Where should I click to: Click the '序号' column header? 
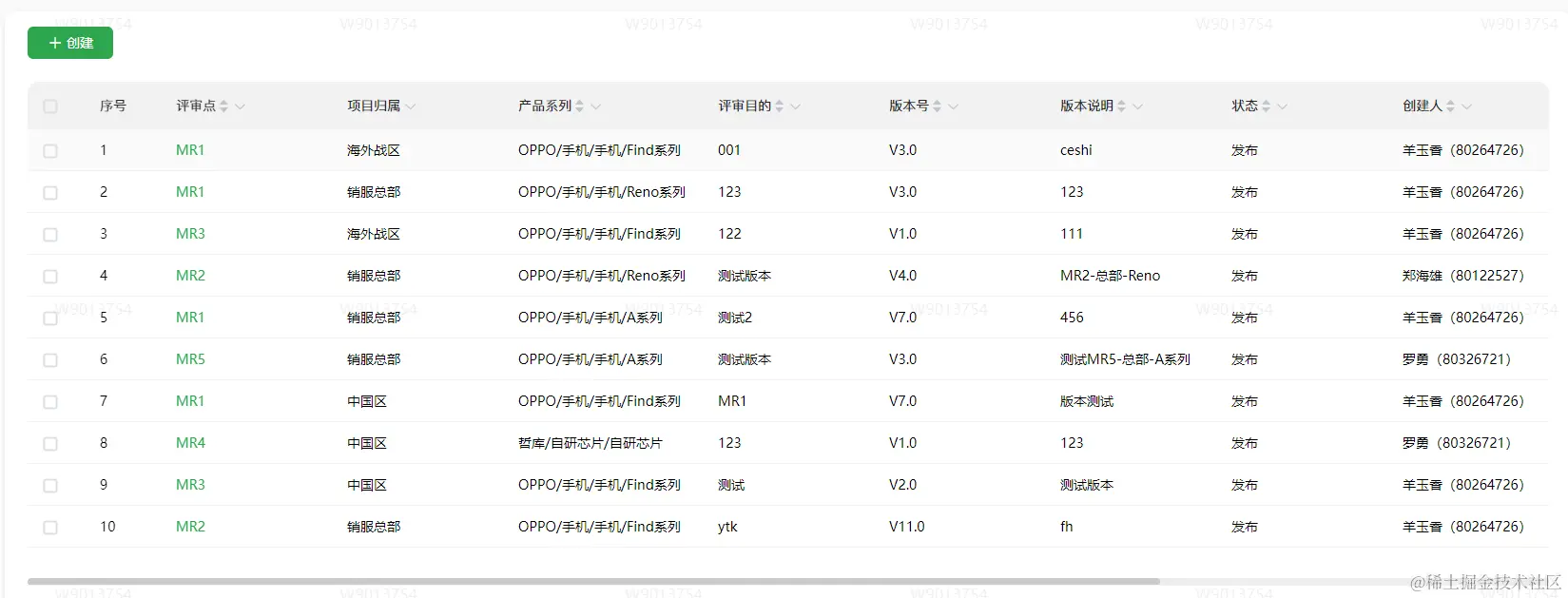tap(113, 106)
